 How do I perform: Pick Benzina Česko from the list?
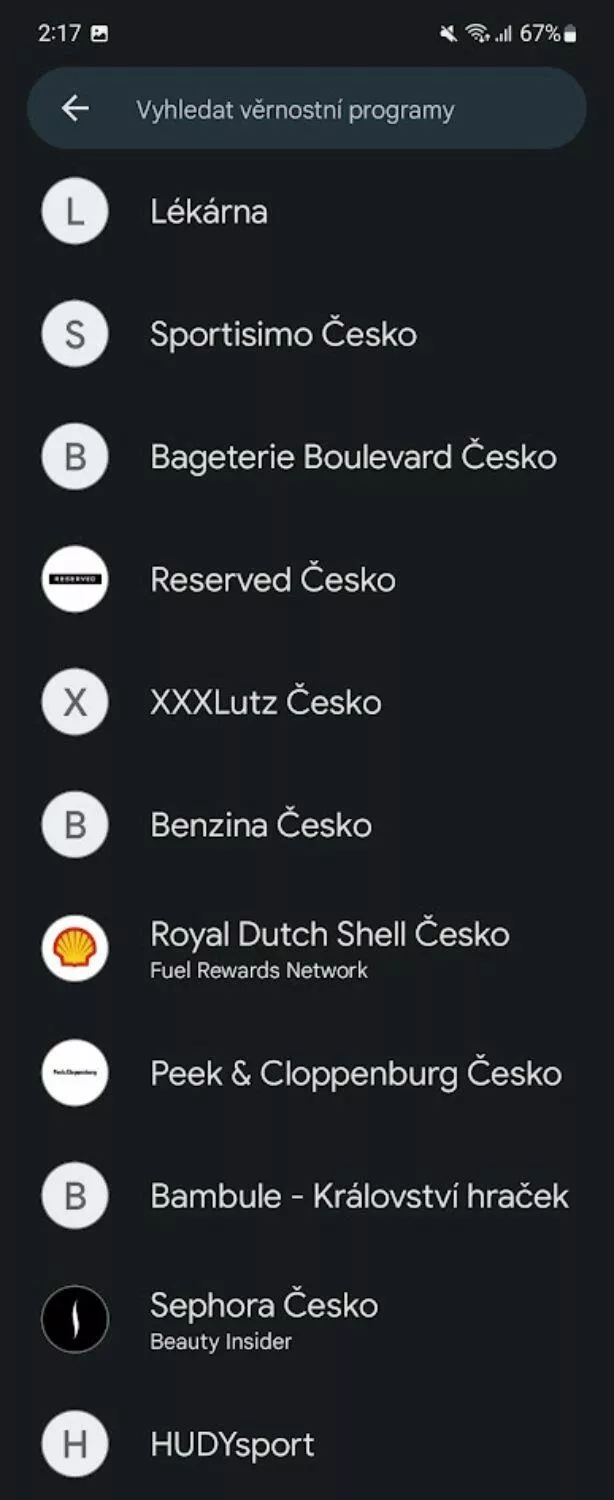(x=307, y=825)
